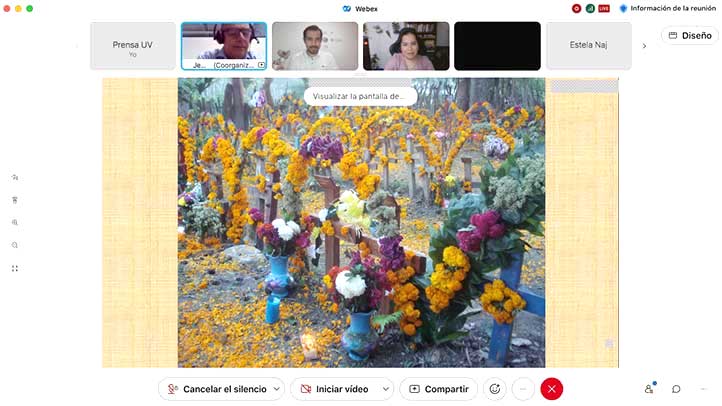This screenshot has width=722, height=406.
Task: Open the reactions emoji button
Action: pyautogui.click(x=494, y=389)
